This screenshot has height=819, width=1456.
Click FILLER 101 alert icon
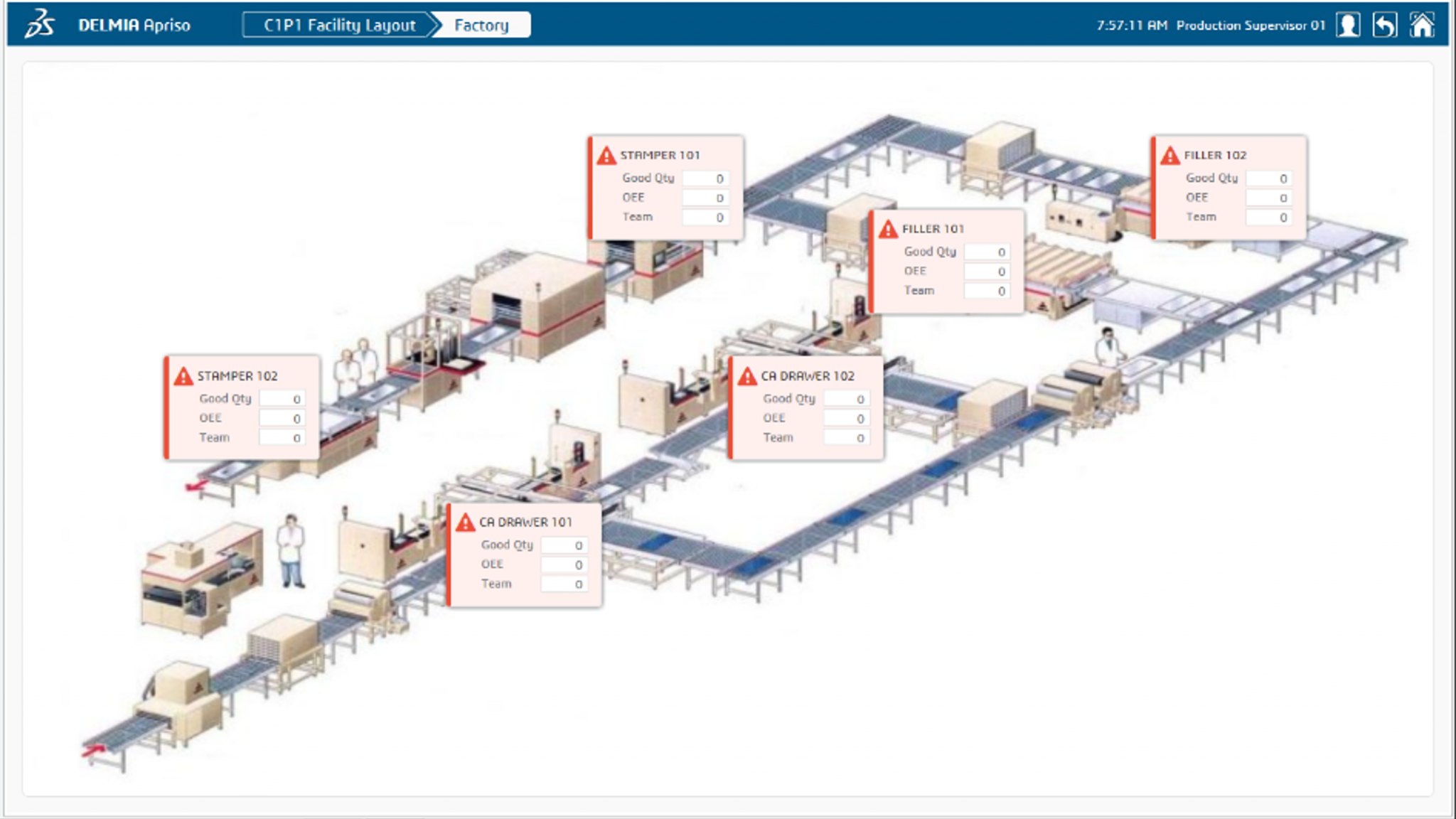(x=888, y=230)
